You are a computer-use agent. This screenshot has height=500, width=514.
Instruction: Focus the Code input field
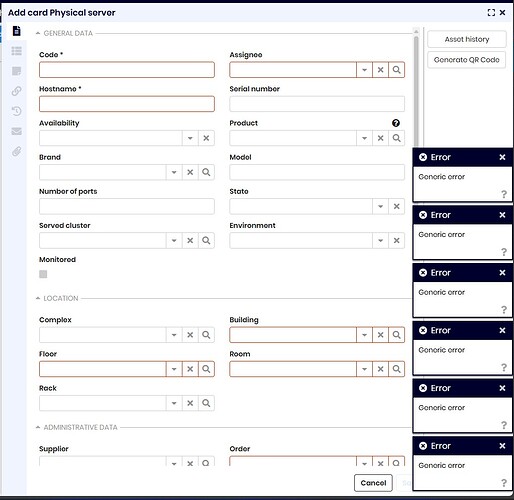pyautogui.click(x=127, y=70)
